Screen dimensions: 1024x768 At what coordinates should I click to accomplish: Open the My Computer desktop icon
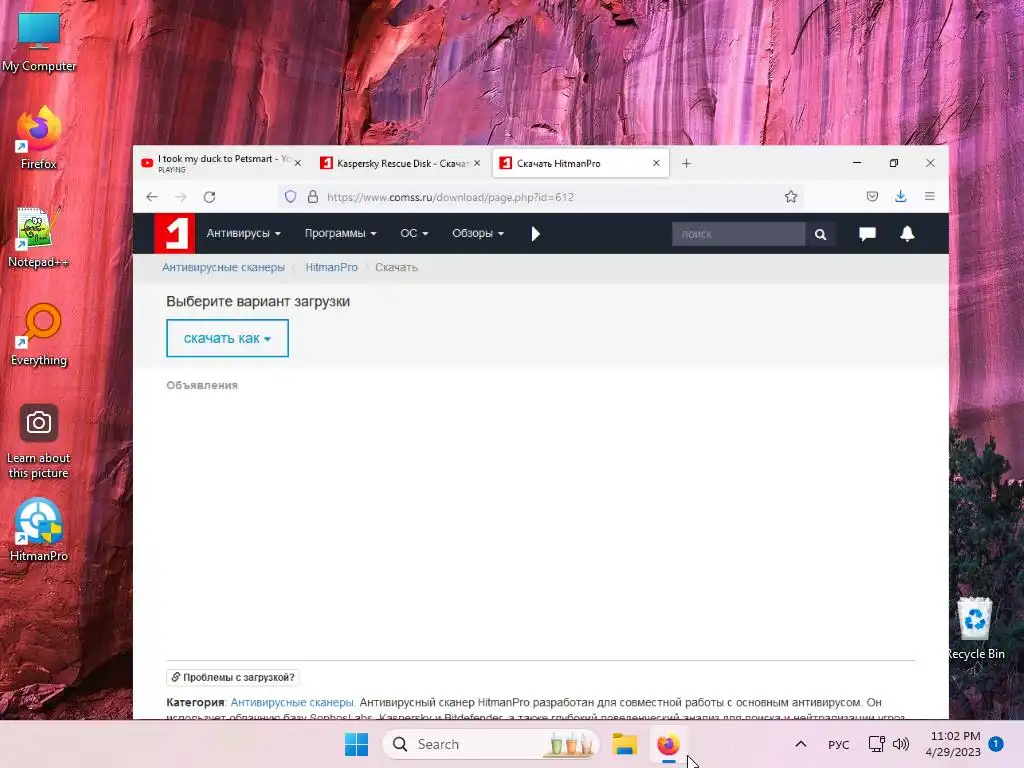(x=39, y=40)
